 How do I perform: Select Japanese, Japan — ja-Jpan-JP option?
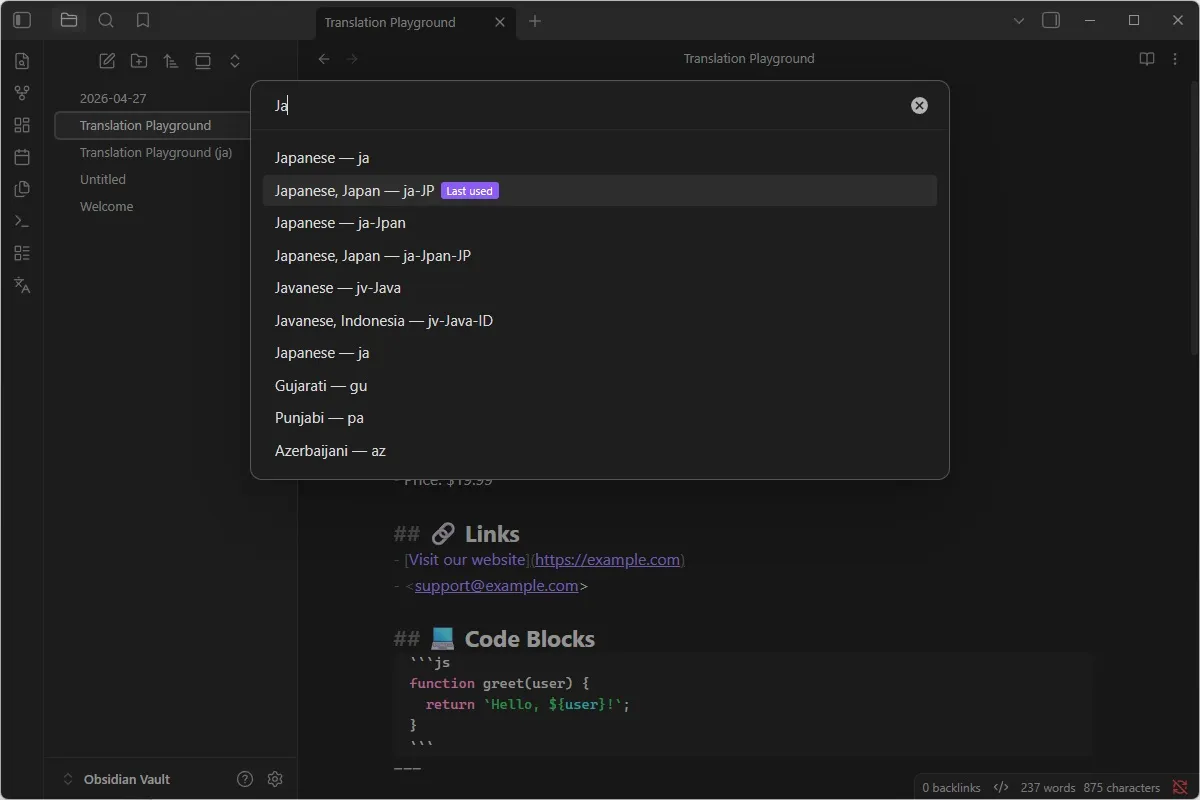600,256
